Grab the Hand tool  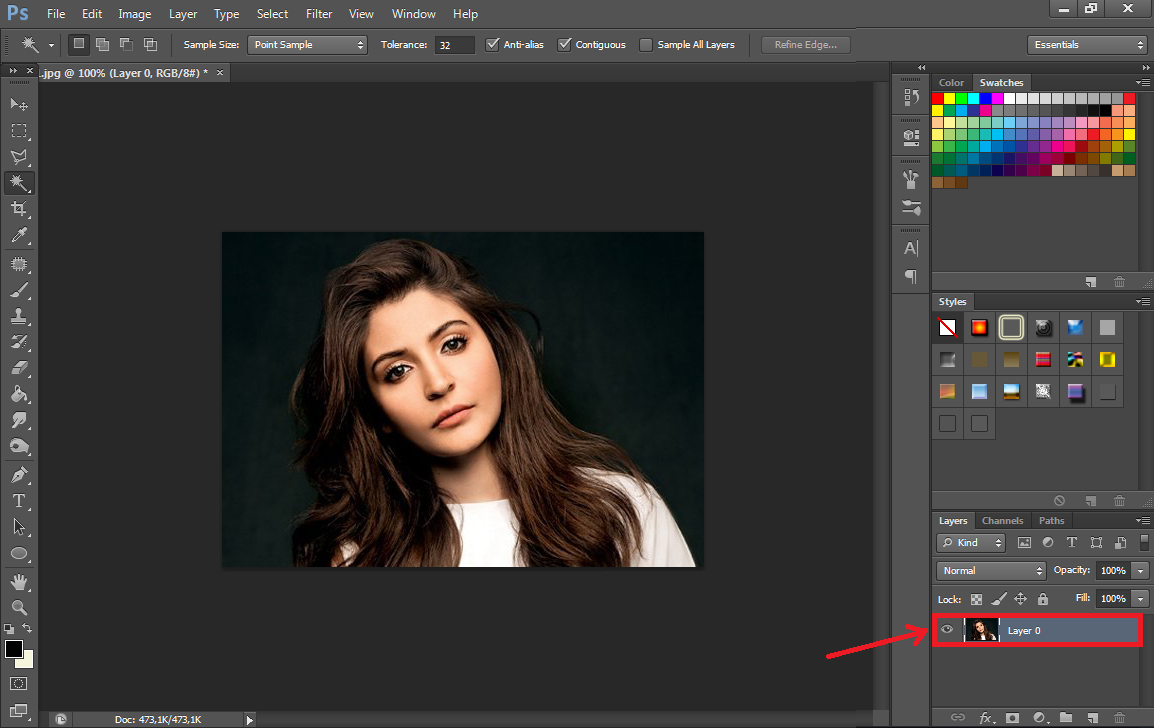[x=19, y=581]
